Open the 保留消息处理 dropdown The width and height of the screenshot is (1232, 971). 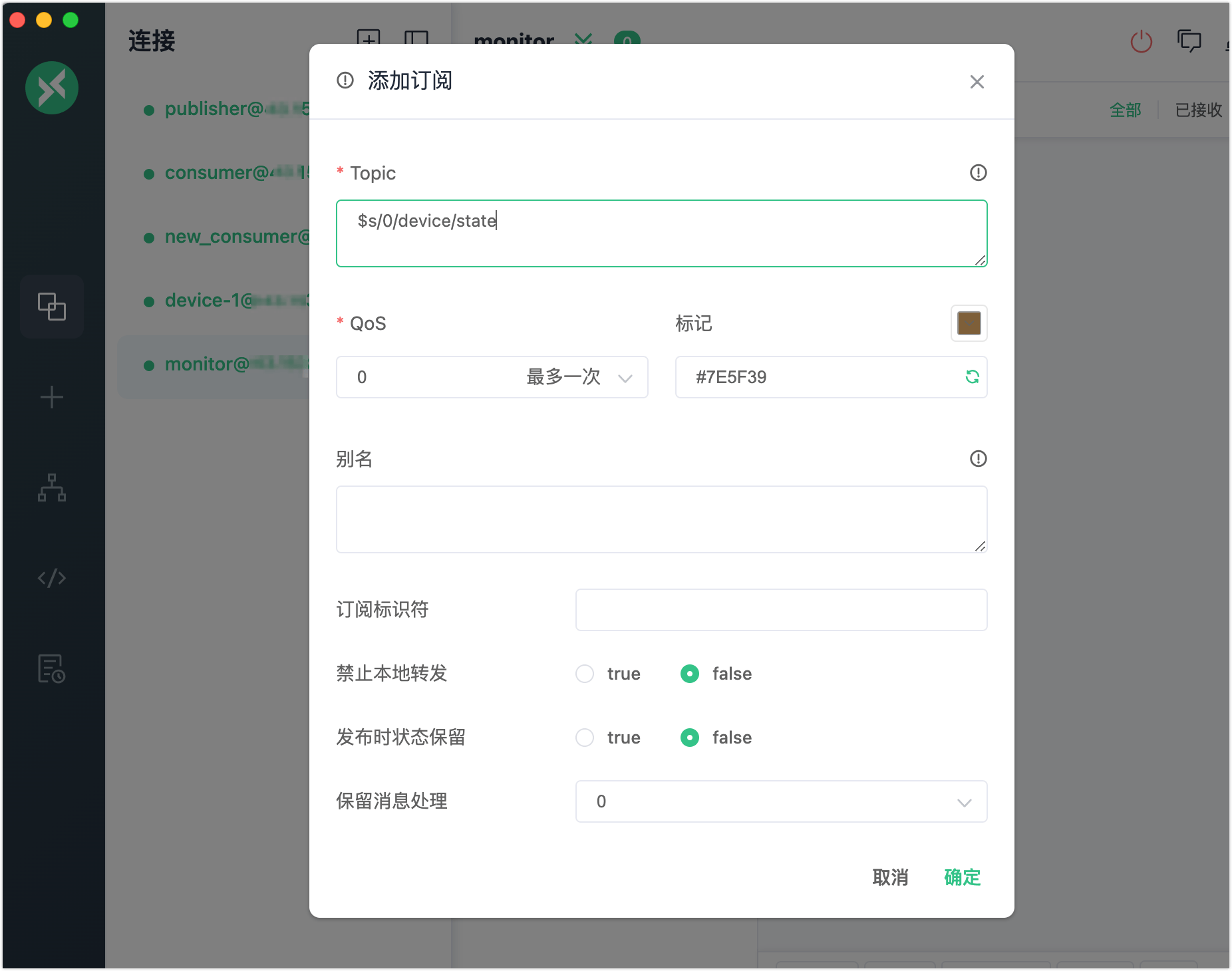click(781, 801)
